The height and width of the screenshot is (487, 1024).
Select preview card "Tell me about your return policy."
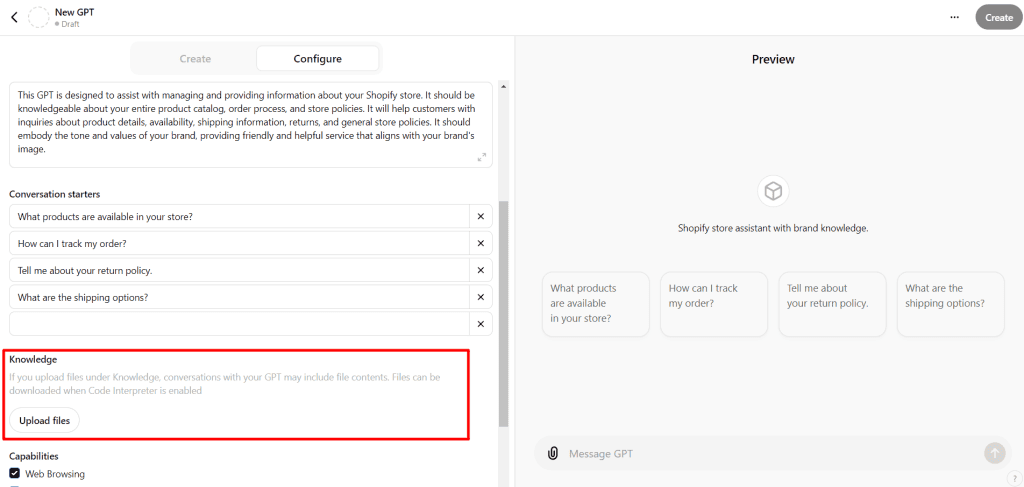[833, 304]
